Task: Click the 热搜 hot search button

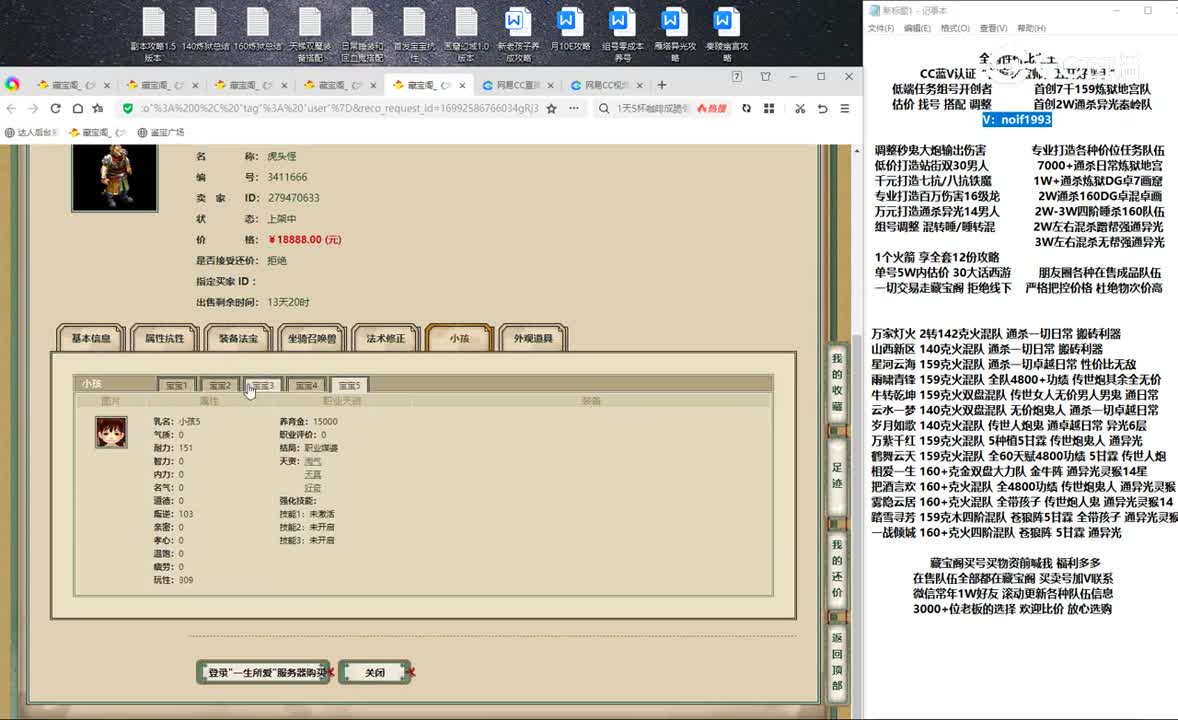Action: [711, 108]
